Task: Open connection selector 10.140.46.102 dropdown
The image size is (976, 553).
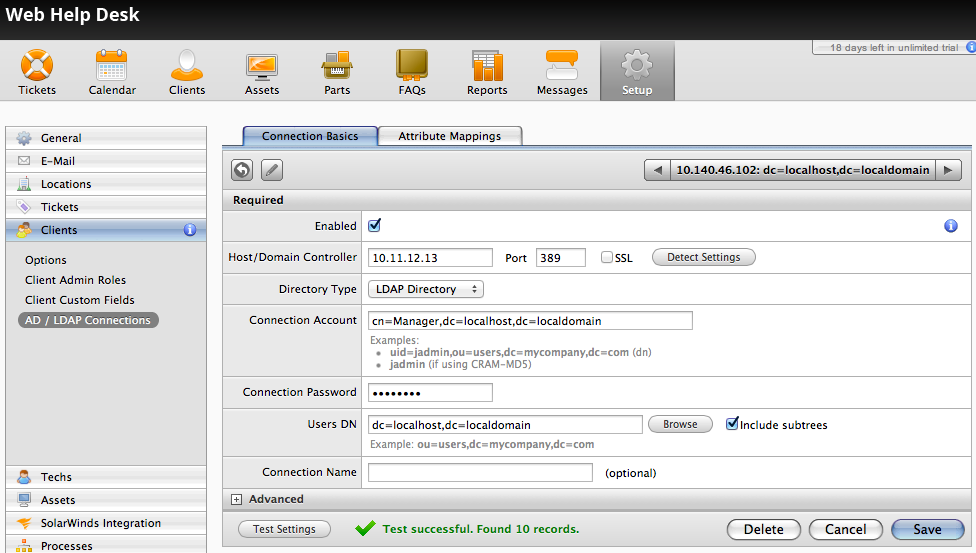Action: tap(802, 170)
